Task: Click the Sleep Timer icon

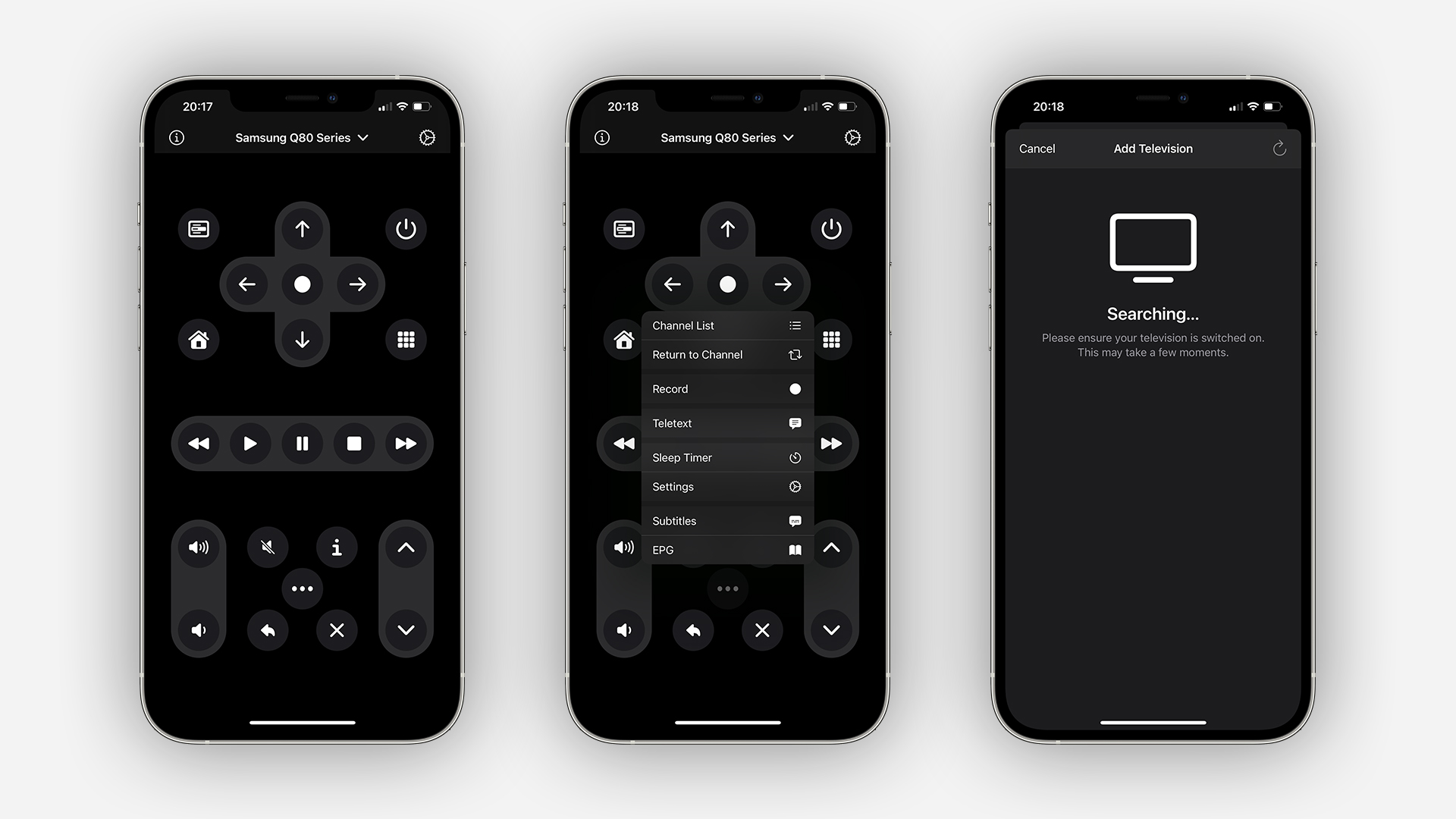Action: [795, 457]
